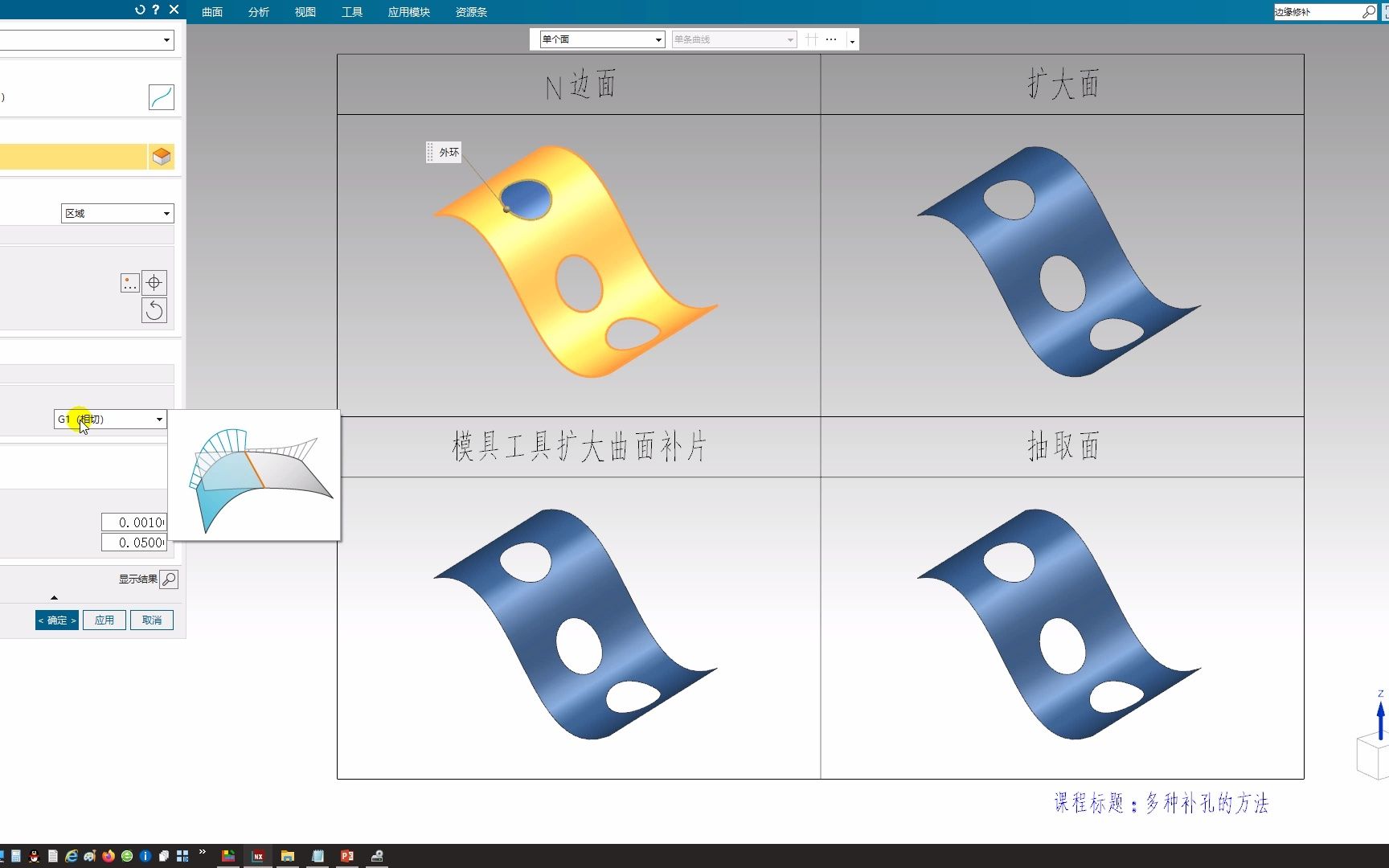The image size is (1389, 868).
Task: Open the curve shape spline icon option
Action: click(x=161, y=96)
